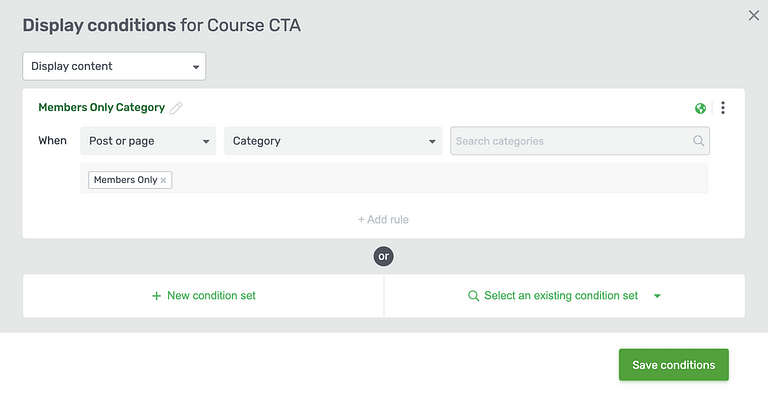
Task: Click the green globe icon
Action: [x=700, y=108]
